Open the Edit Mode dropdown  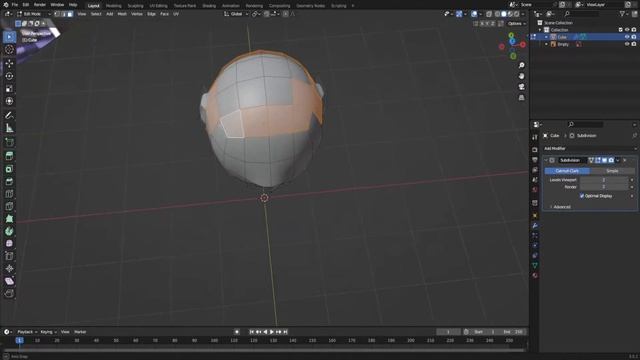(33, 14)
